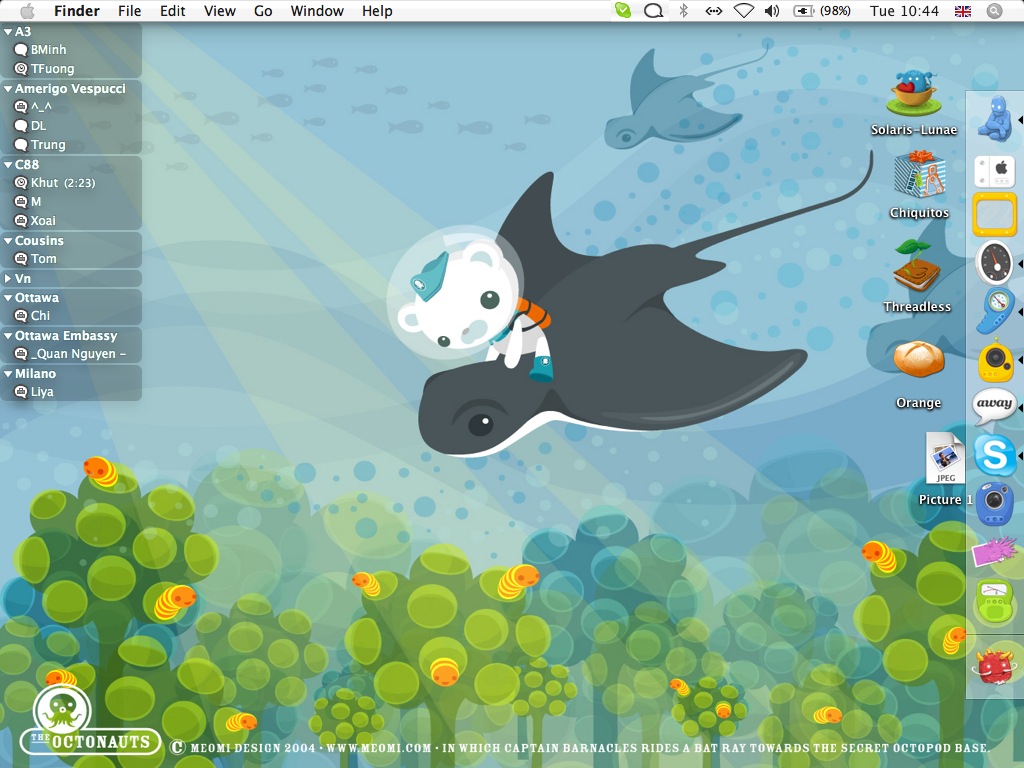The width and height of the screenshot is (1024, 768).
Task: Expand the Vn contact group
Action: tap(8, 278)
